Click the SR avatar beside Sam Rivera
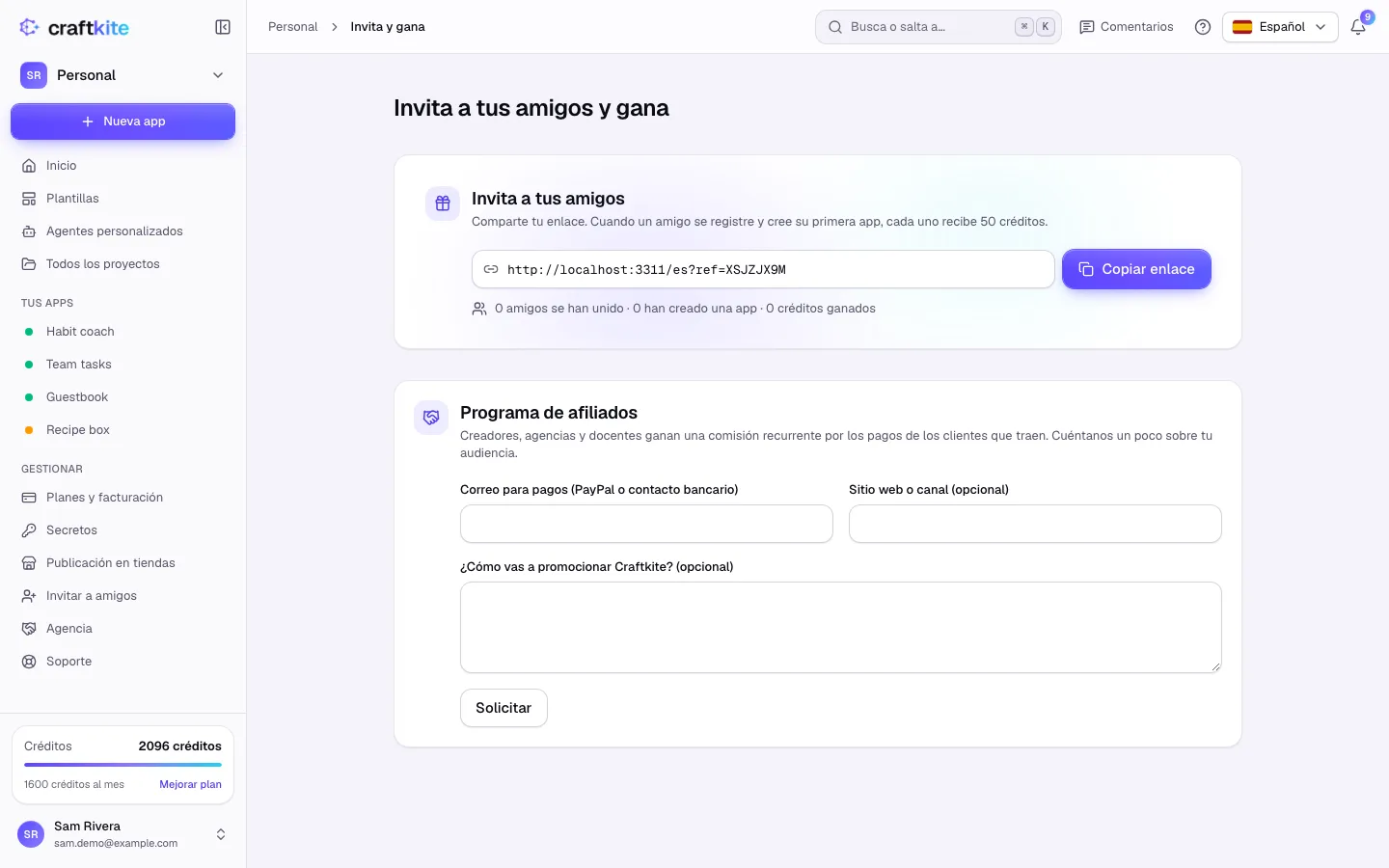This screenshot has width=1389, height=868. point(31,834)
